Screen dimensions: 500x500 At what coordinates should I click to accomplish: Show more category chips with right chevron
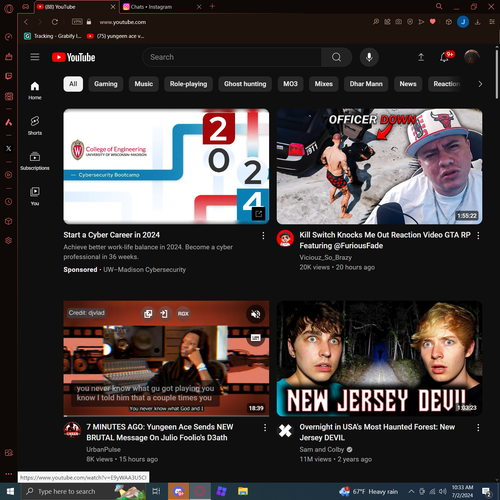[480, 84]
